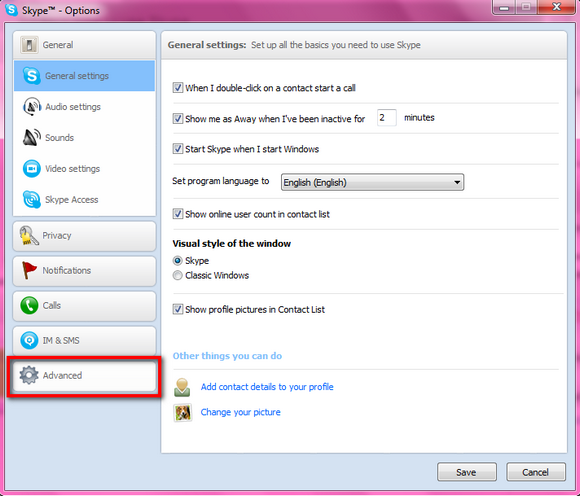This screenshot has height=496, width=580.
Task: Click the red flag Notifications icon
Action: pos(29,270)
